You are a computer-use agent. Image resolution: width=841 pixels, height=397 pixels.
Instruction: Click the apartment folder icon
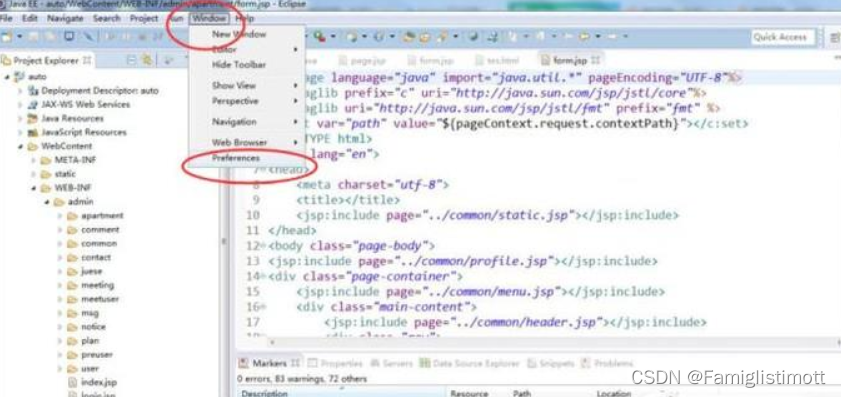tap(72, 216)
